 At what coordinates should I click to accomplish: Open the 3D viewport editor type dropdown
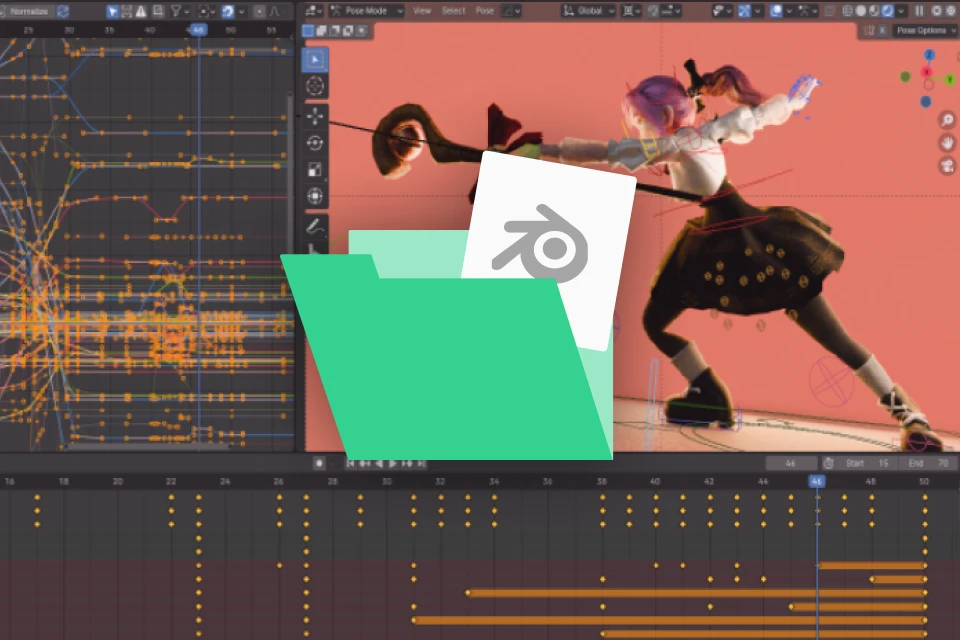click(x=313, y=11)
